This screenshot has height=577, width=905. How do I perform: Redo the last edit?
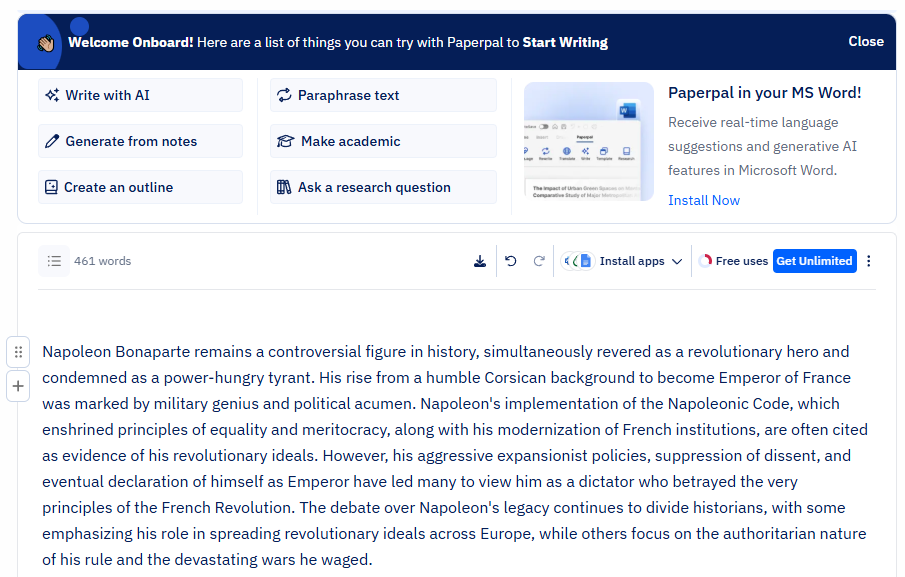pos(539,261)
